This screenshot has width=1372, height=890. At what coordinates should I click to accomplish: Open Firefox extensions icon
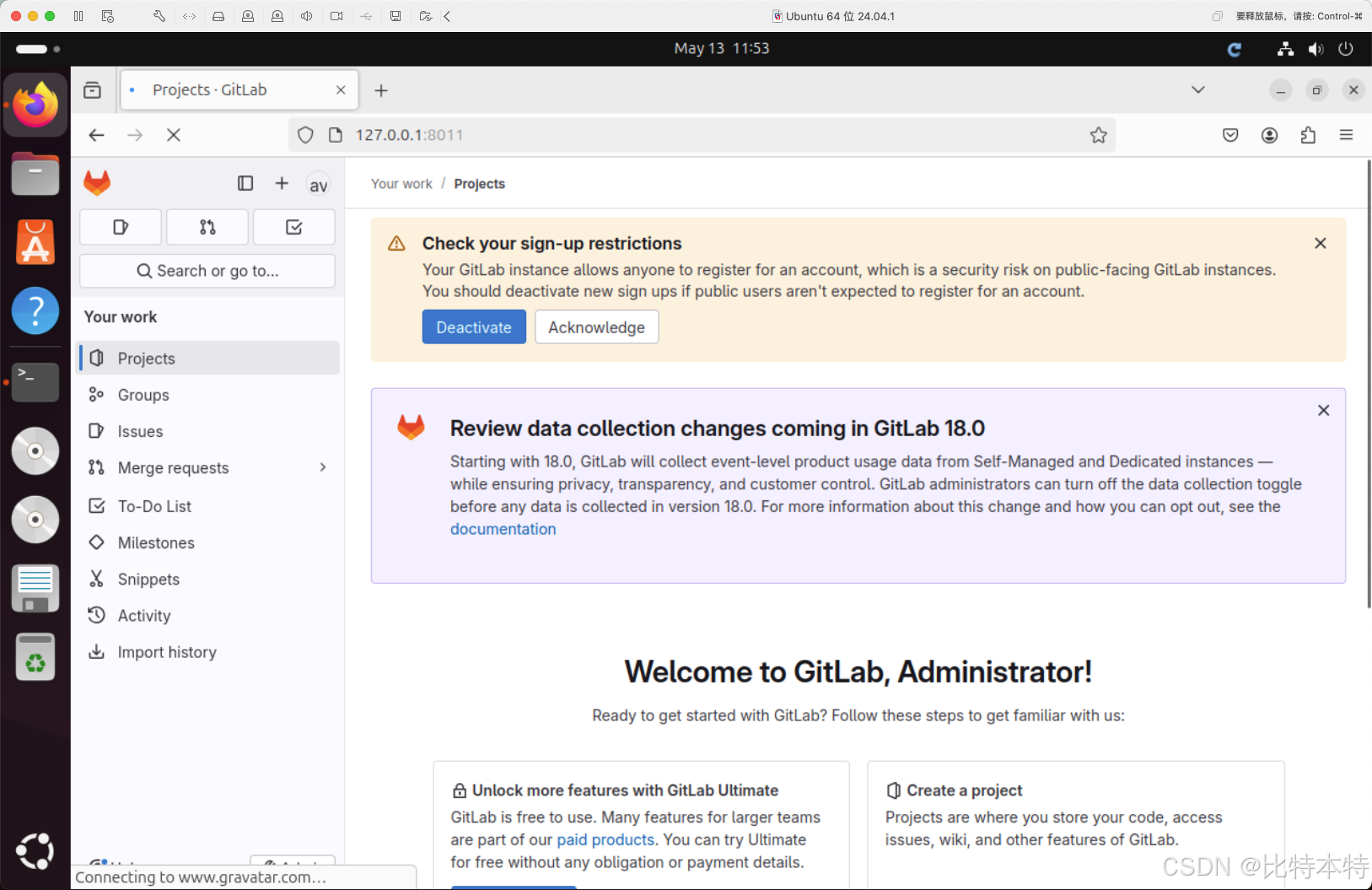(x=1308, y=135)
